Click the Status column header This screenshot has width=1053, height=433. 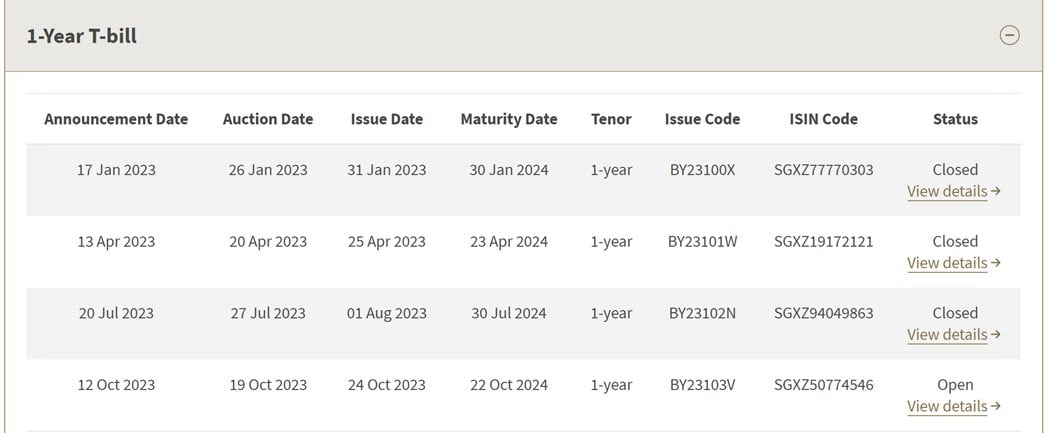click(x=955, y=119)
